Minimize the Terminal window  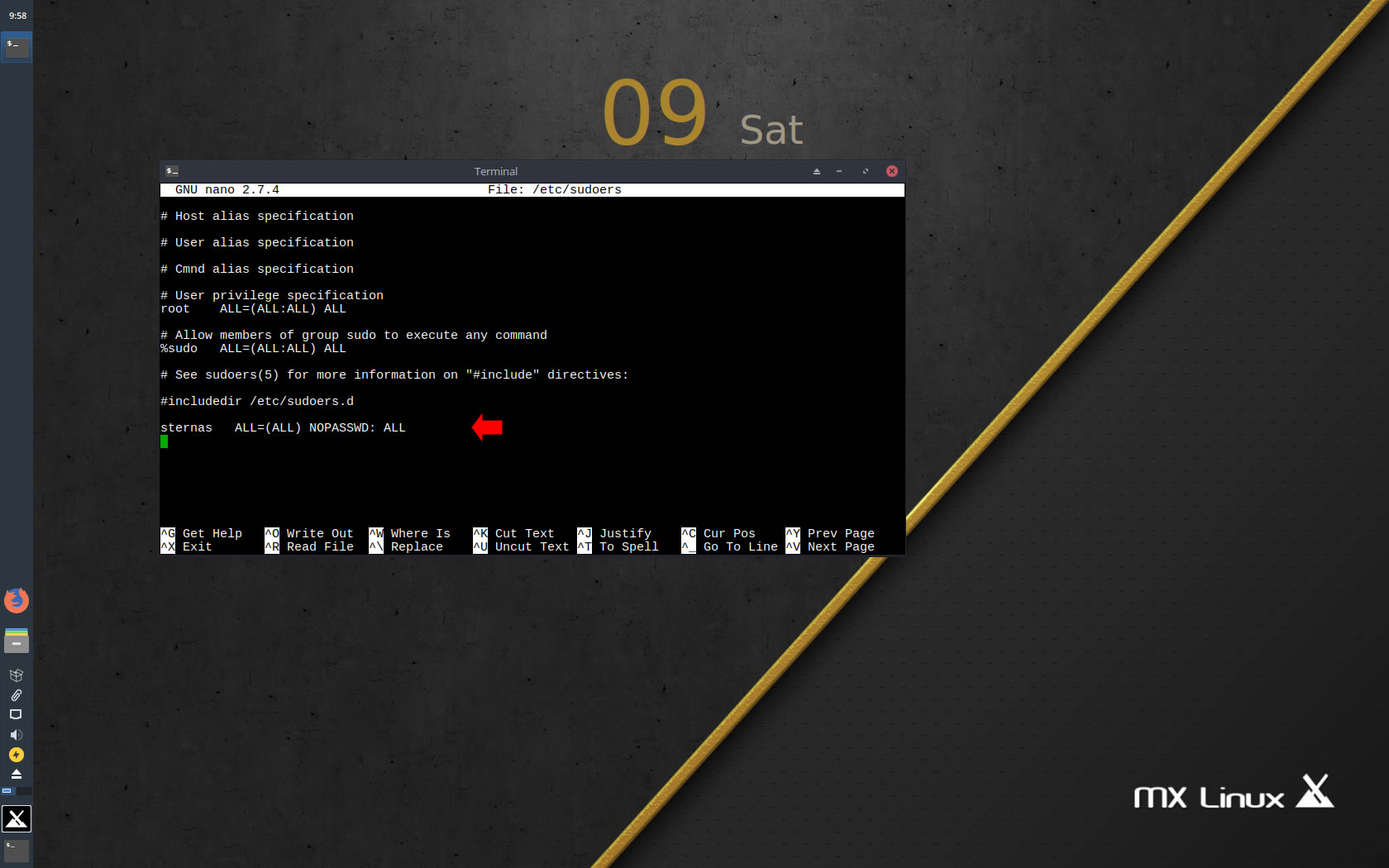[x=839, y=171]
